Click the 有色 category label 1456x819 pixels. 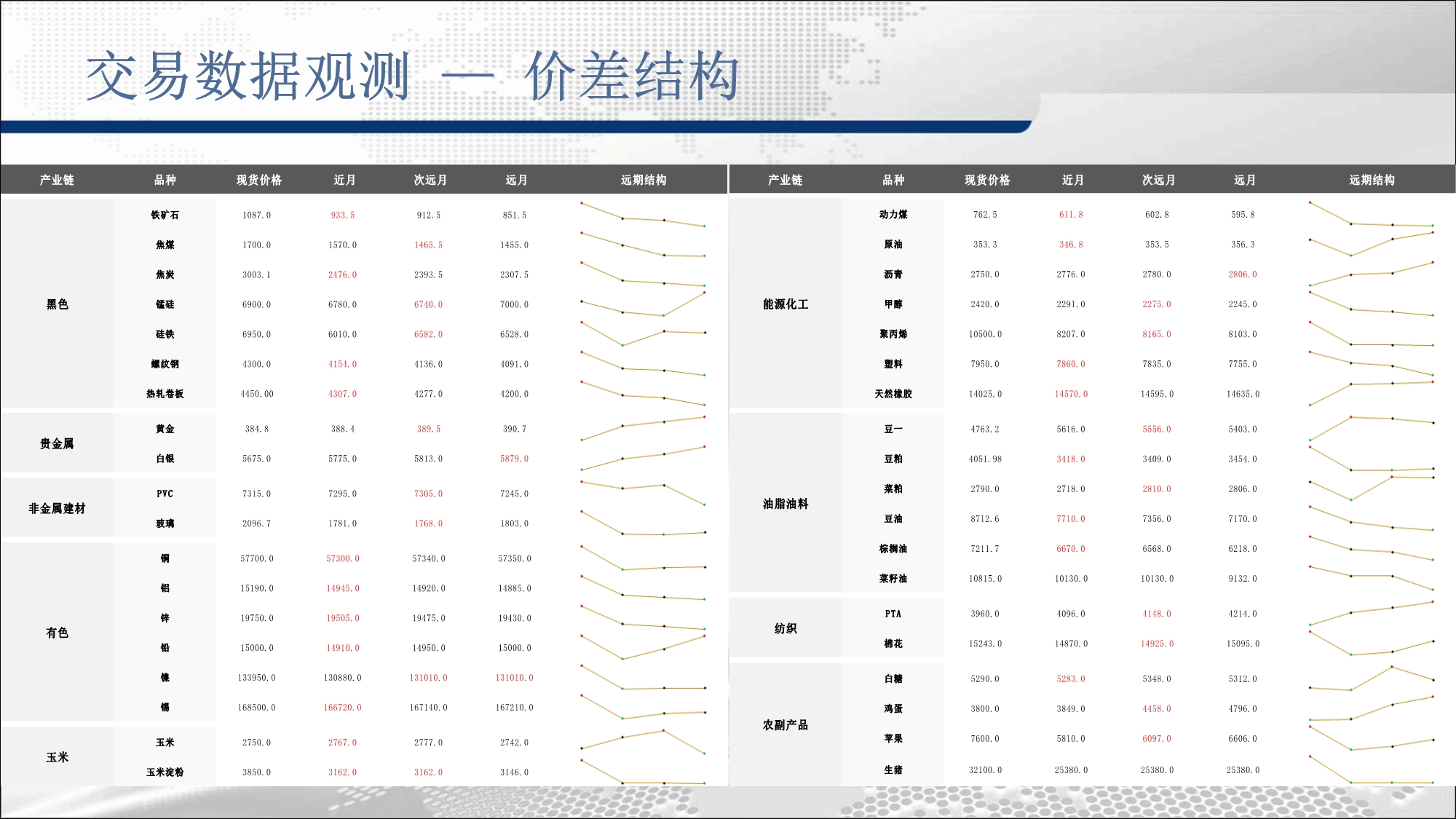click(57, 633)
